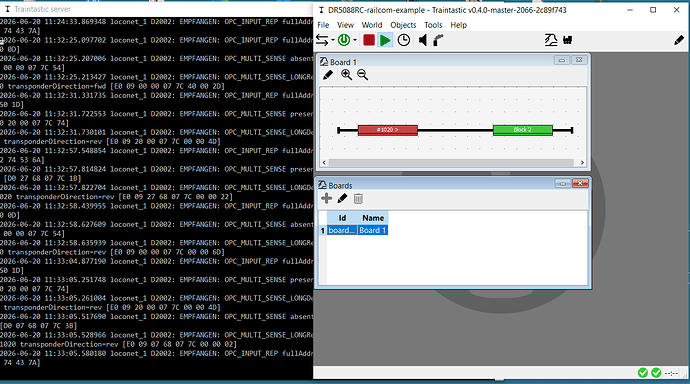The image size is (690, 384).
Task: Click the Board 1 scrollbar left arrow
Action: tap(324, 162)
